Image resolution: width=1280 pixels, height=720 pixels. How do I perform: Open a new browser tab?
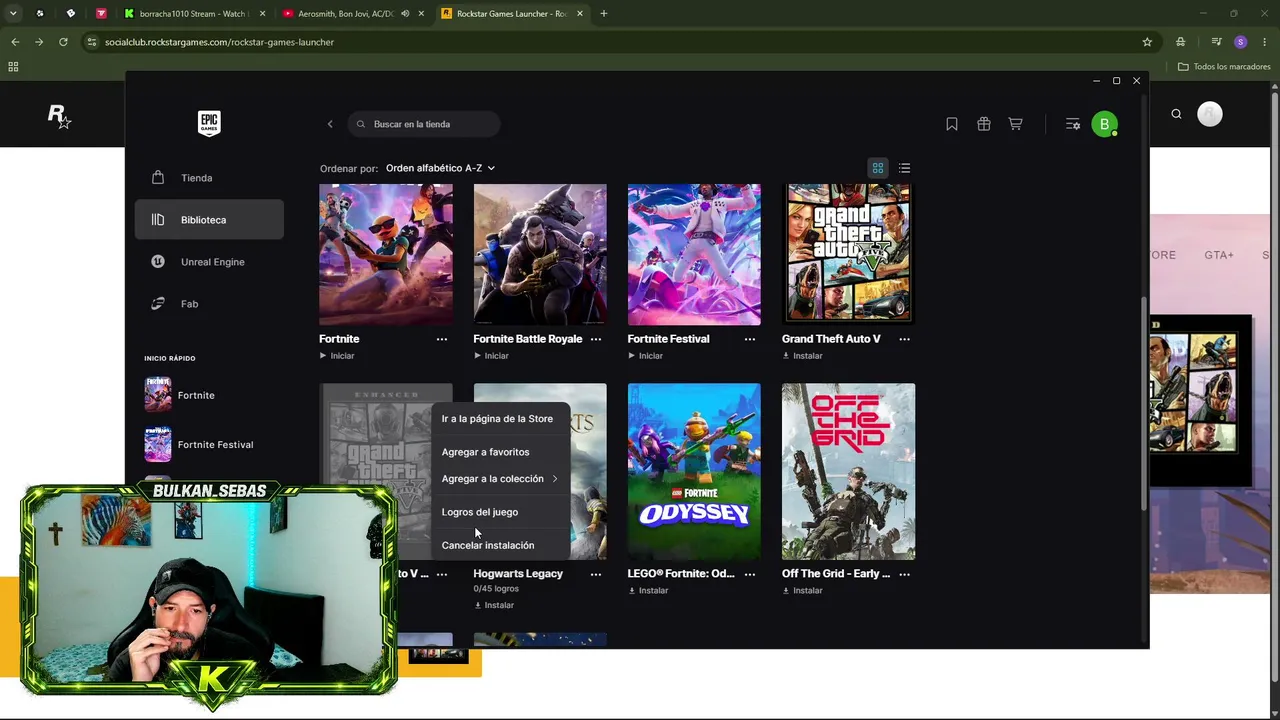click(604, 14)
